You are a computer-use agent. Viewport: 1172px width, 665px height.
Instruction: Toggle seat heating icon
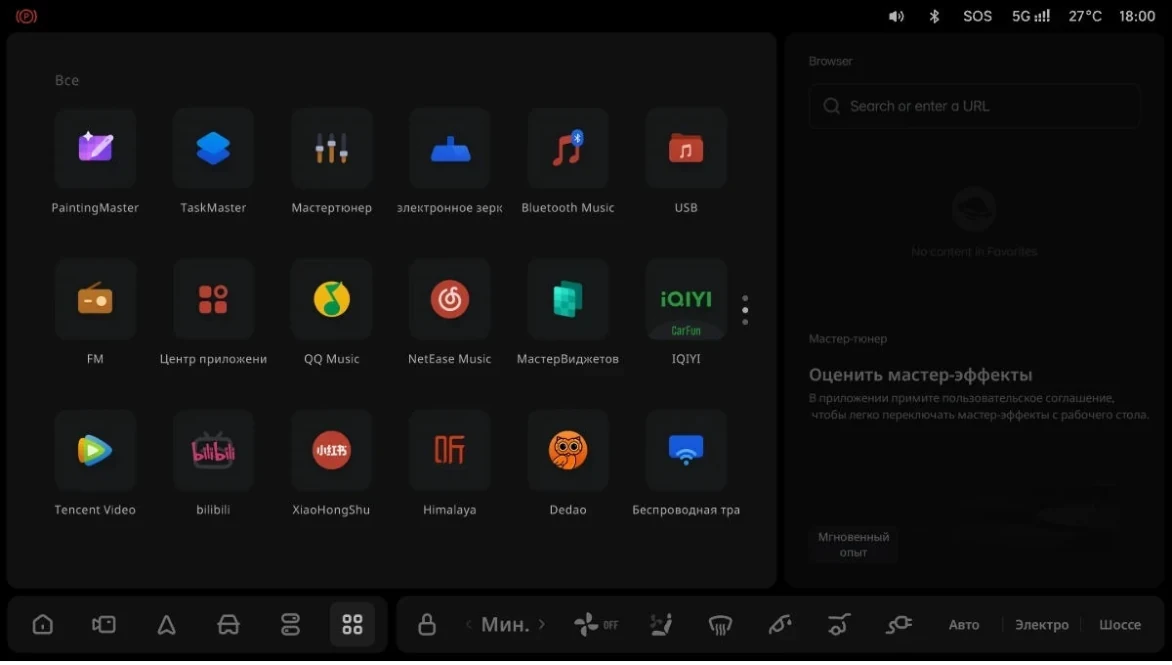(x=660, y=624)
